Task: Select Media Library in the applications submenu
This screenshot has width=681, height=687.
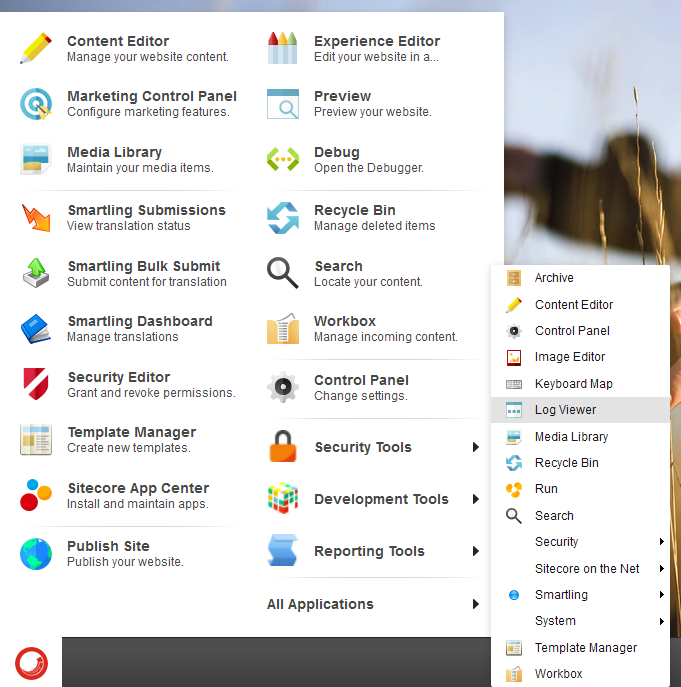Action: tap(581, 437)
